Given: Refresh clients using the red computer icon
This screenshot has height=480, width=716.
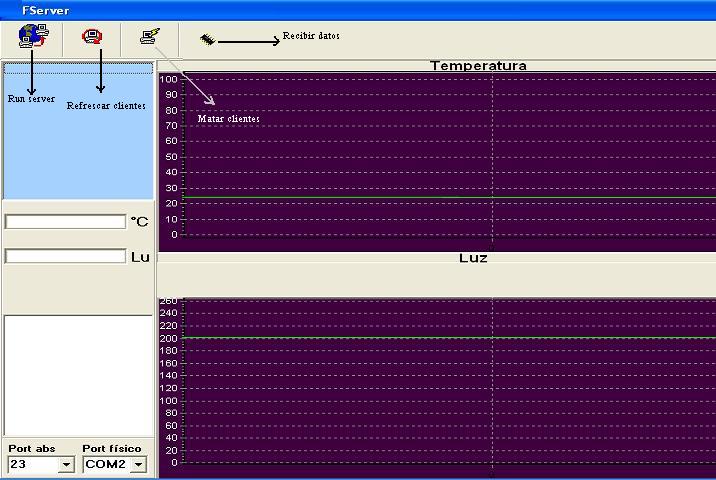Looking at the screenshot, I should 92,37.
